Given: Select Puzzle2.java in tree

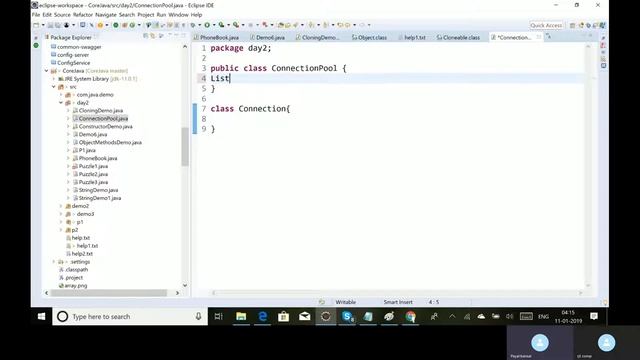Looking at the screenshot, I should 93,174.
